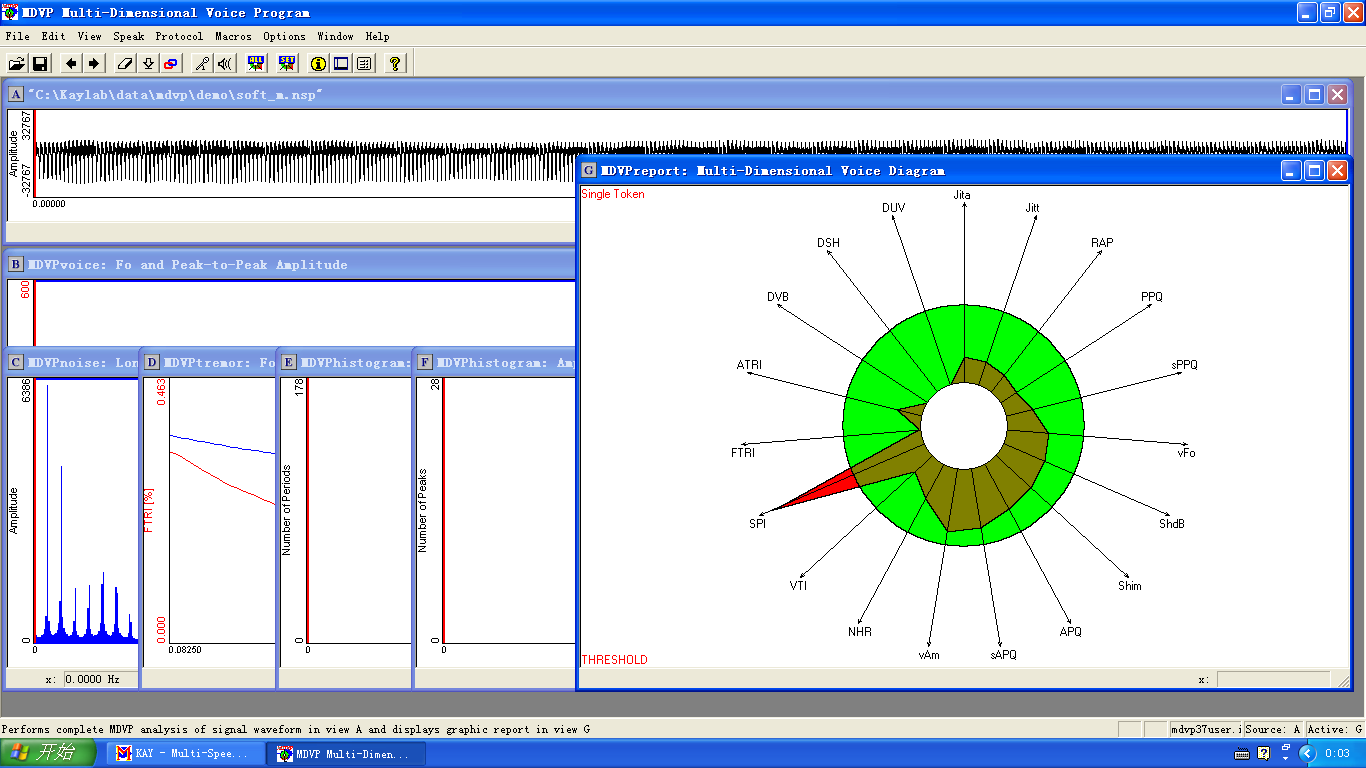
Task: Click the ShdB parameter label
Action: [1172, 523]
